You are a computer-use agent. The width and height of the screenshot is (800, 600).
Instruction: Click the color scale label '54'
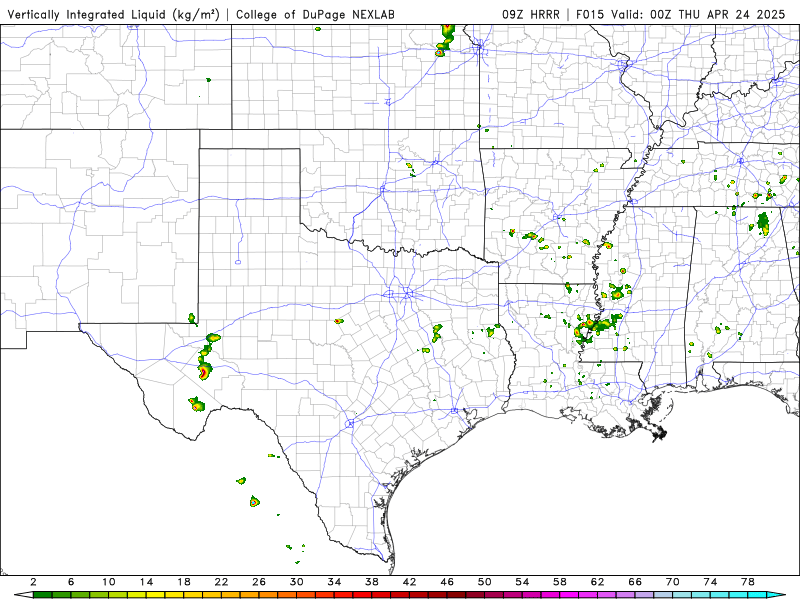tap(522, 582)
